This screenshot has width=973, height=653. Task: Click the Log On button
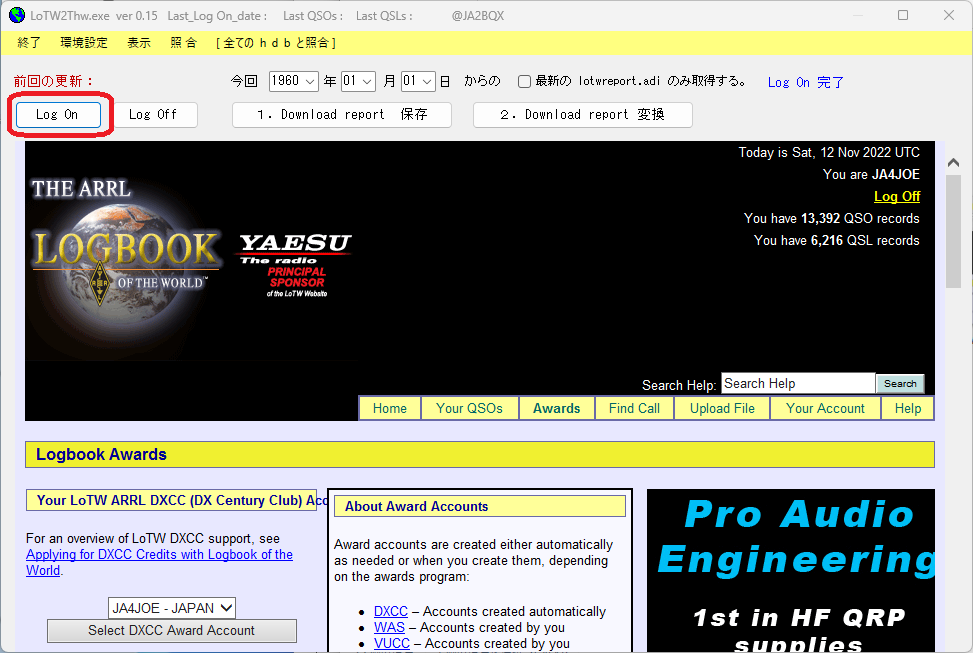click(x=58, y=115)
